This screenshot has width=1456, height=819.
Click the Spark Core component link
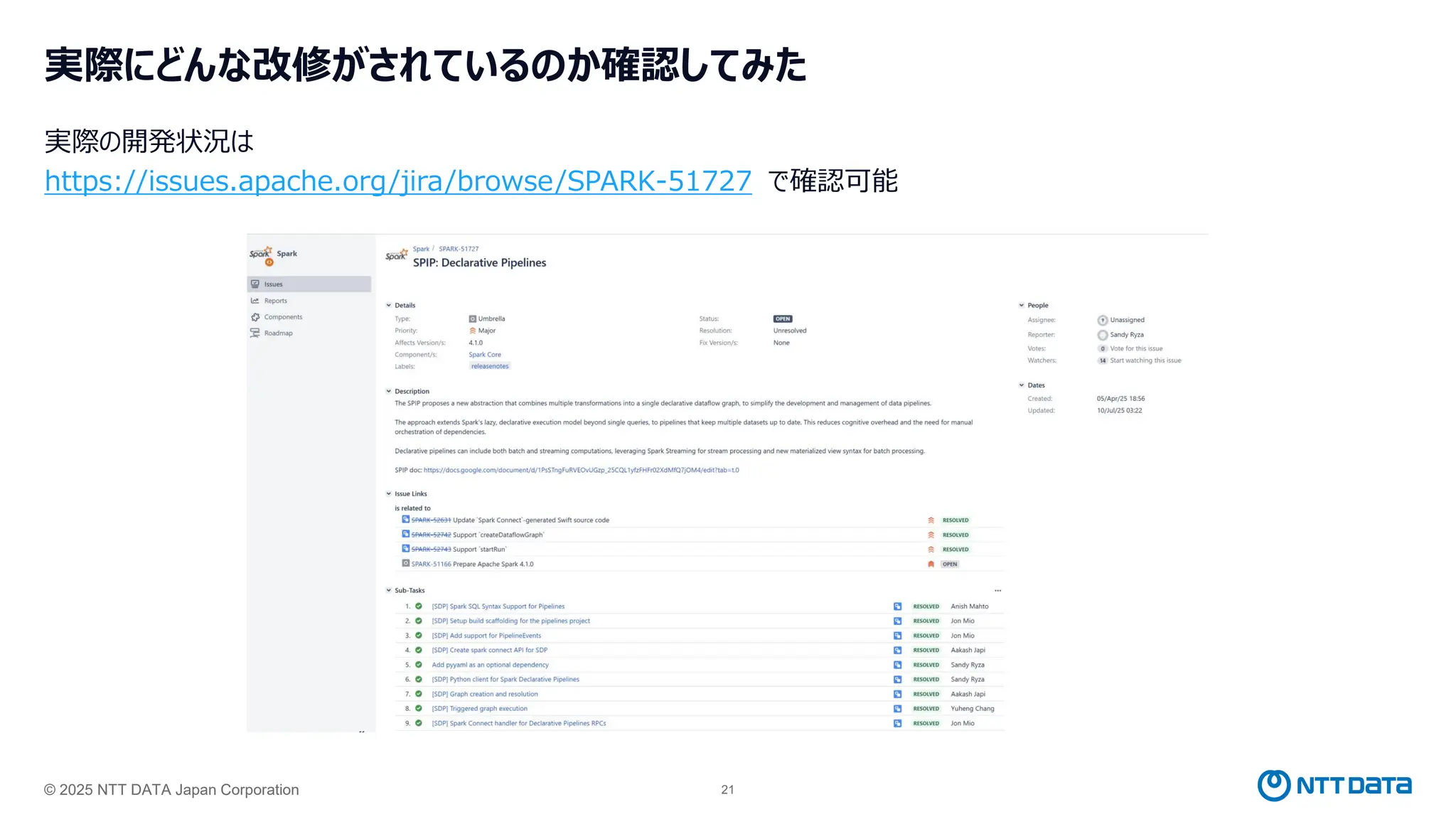[x=485, y=355]
